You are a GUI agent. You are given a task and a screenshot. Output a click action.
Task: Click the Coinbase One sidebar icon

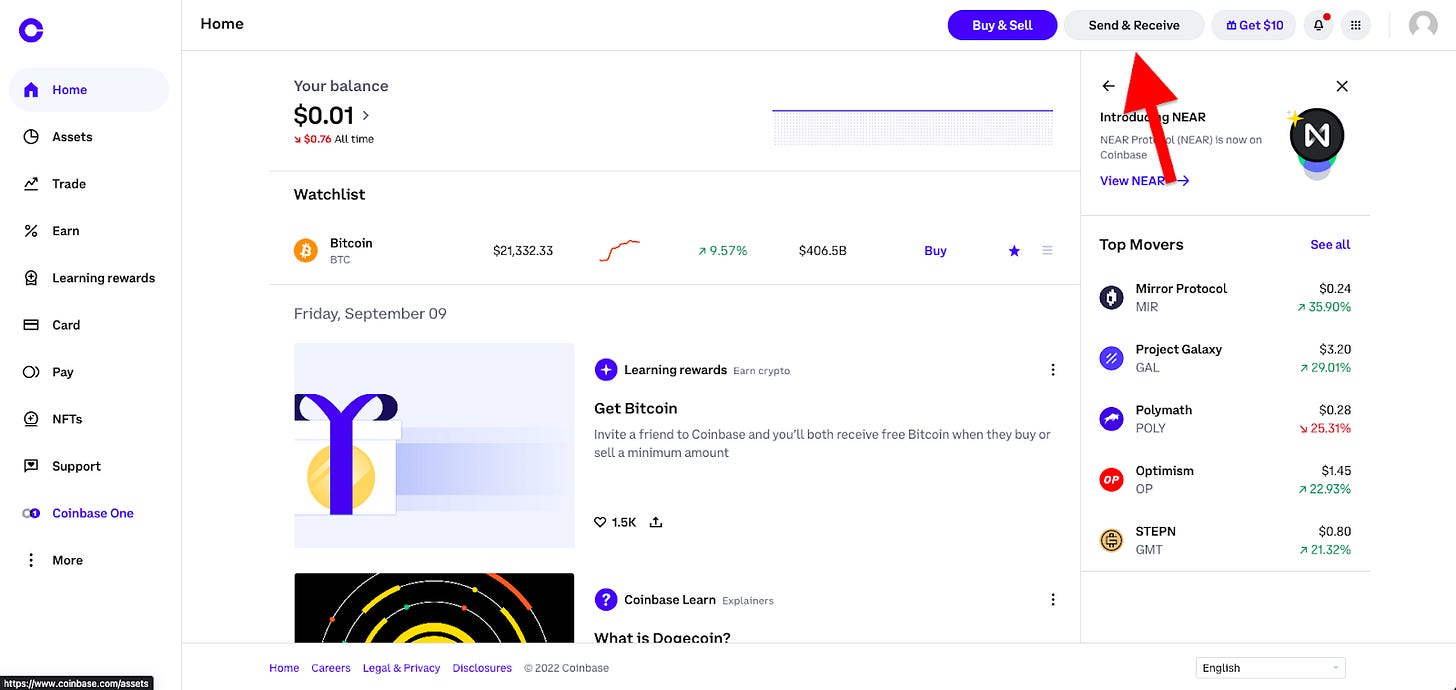(31, 513)
